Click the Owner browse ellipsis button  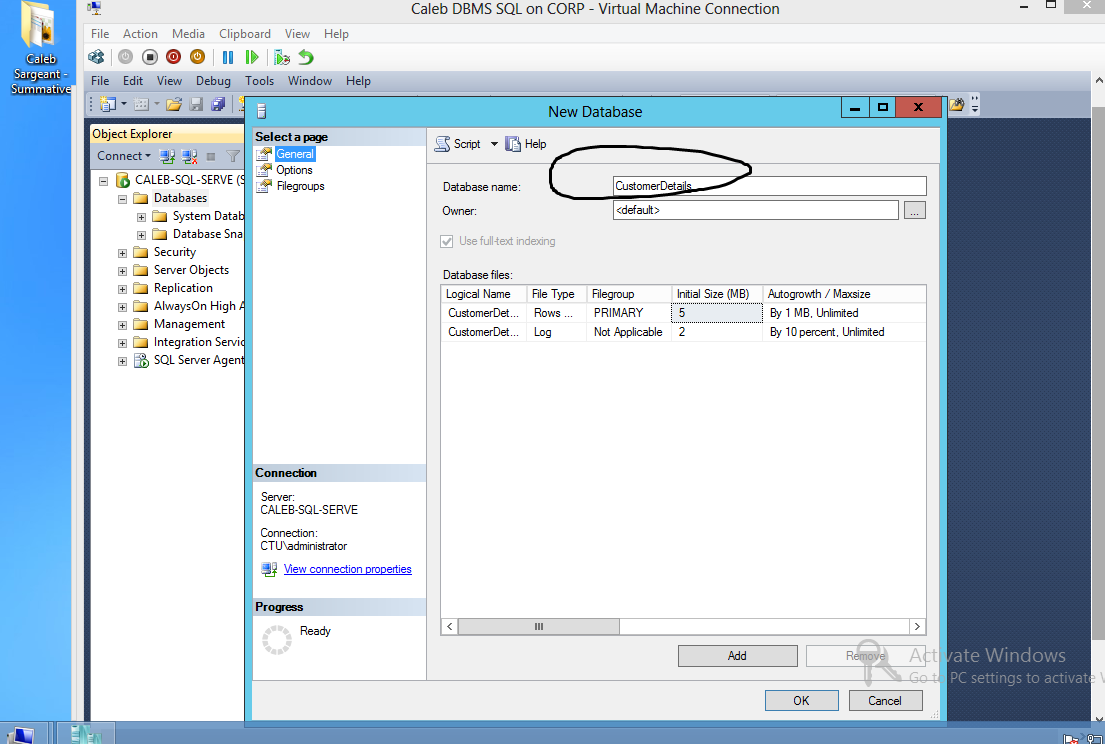[914, 210]
